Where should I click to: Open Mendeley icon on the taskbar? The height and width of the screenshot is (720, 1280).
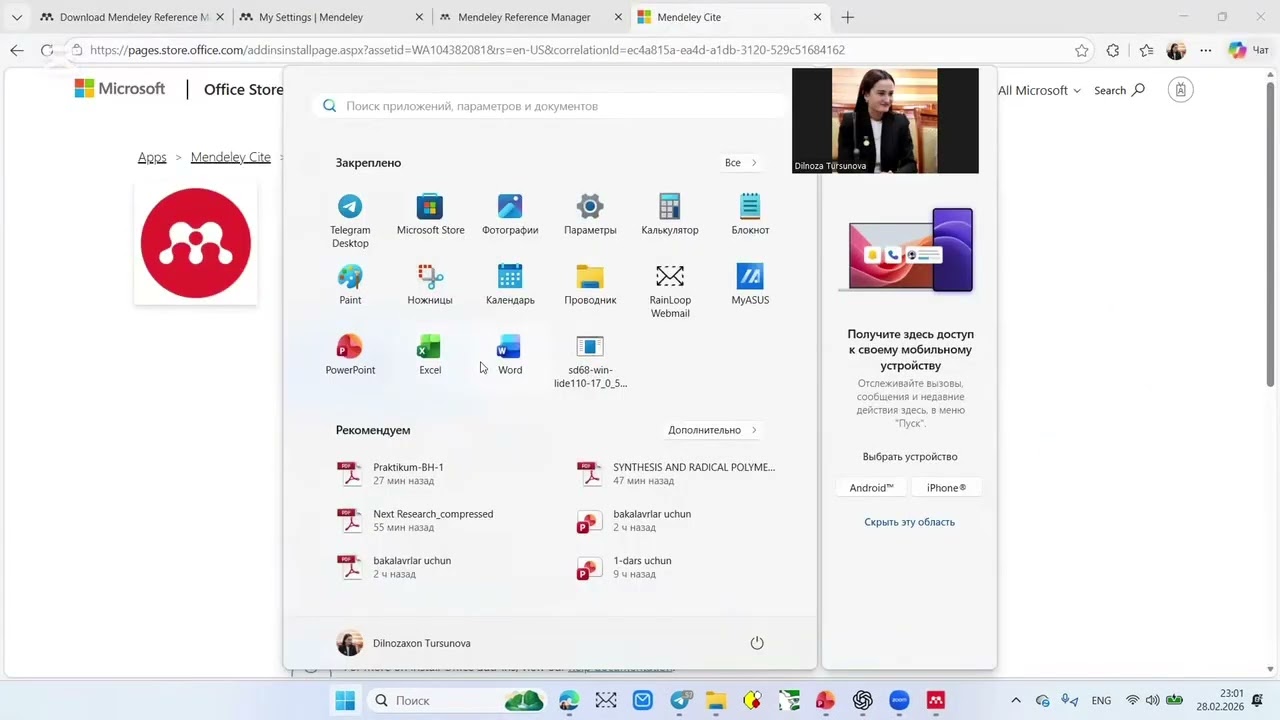tap(935, 701)
